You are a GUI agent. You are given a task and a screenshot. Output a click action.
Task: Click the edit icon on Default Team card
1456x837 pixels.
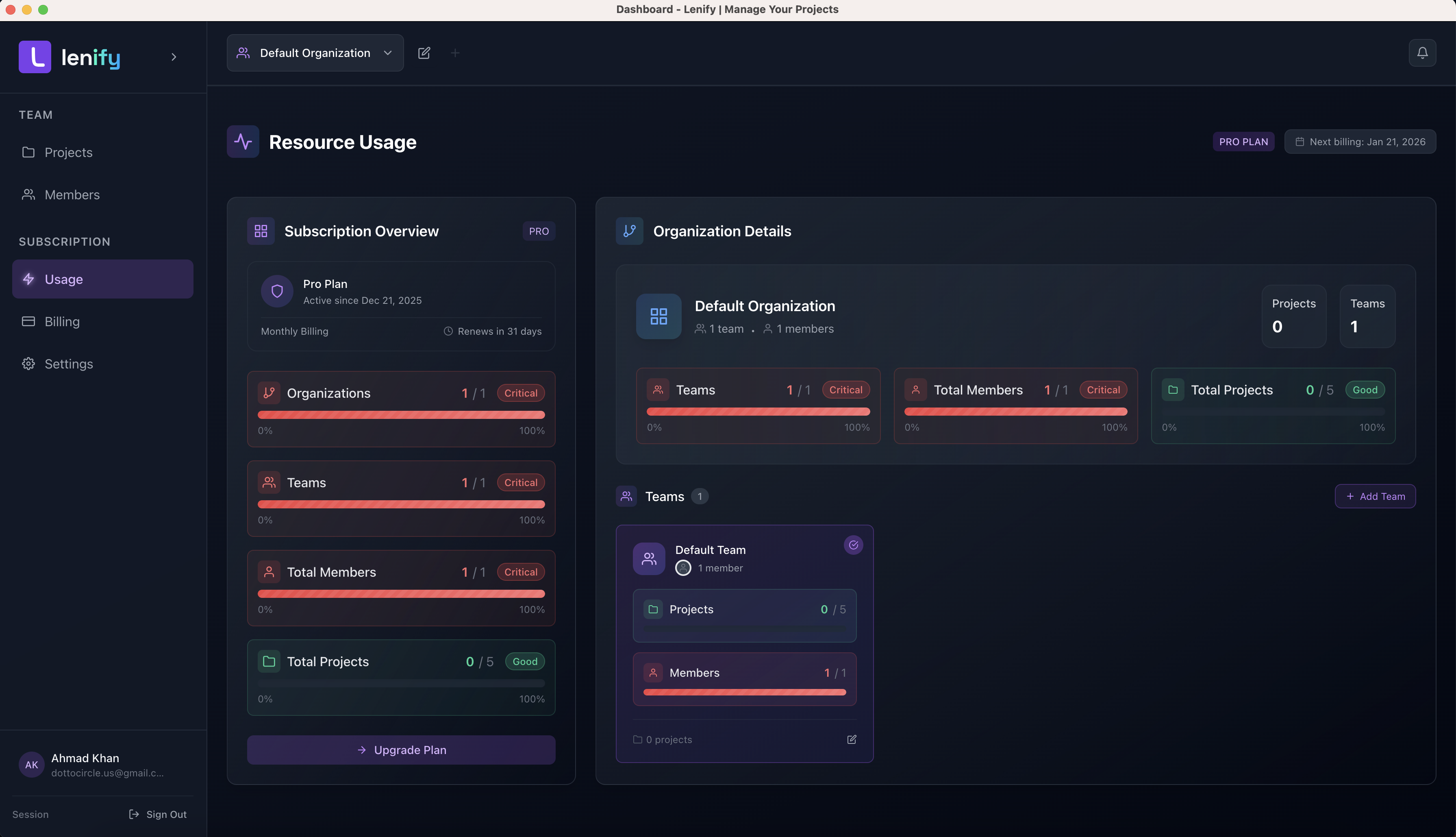point(852,739)
